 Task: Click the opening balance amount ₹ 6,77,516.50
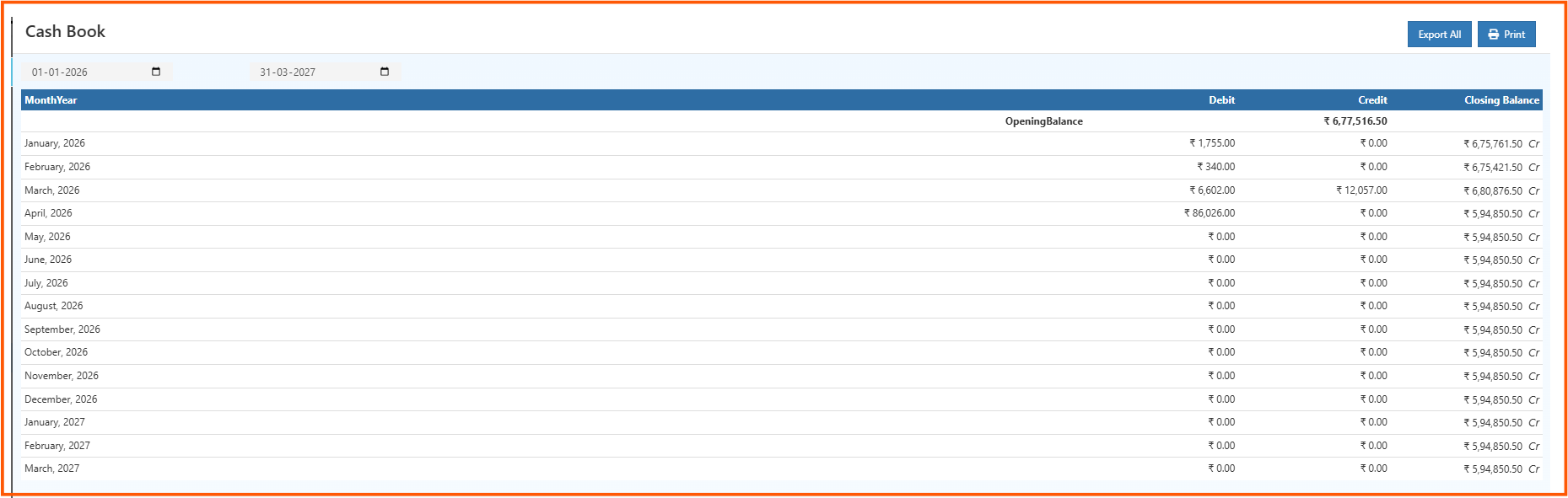[1355, 121]
